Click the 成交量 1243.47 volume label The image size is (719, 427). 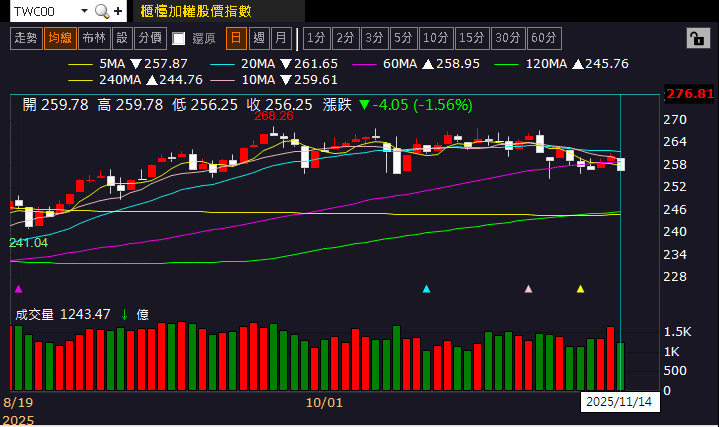63,315
